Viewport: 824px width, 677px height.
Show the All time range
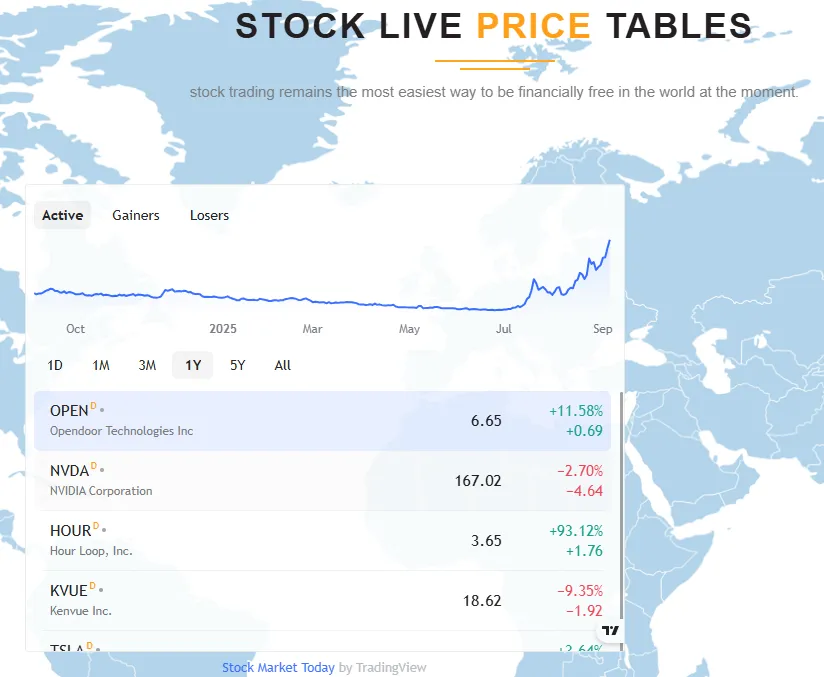click(x=283, y=365)
